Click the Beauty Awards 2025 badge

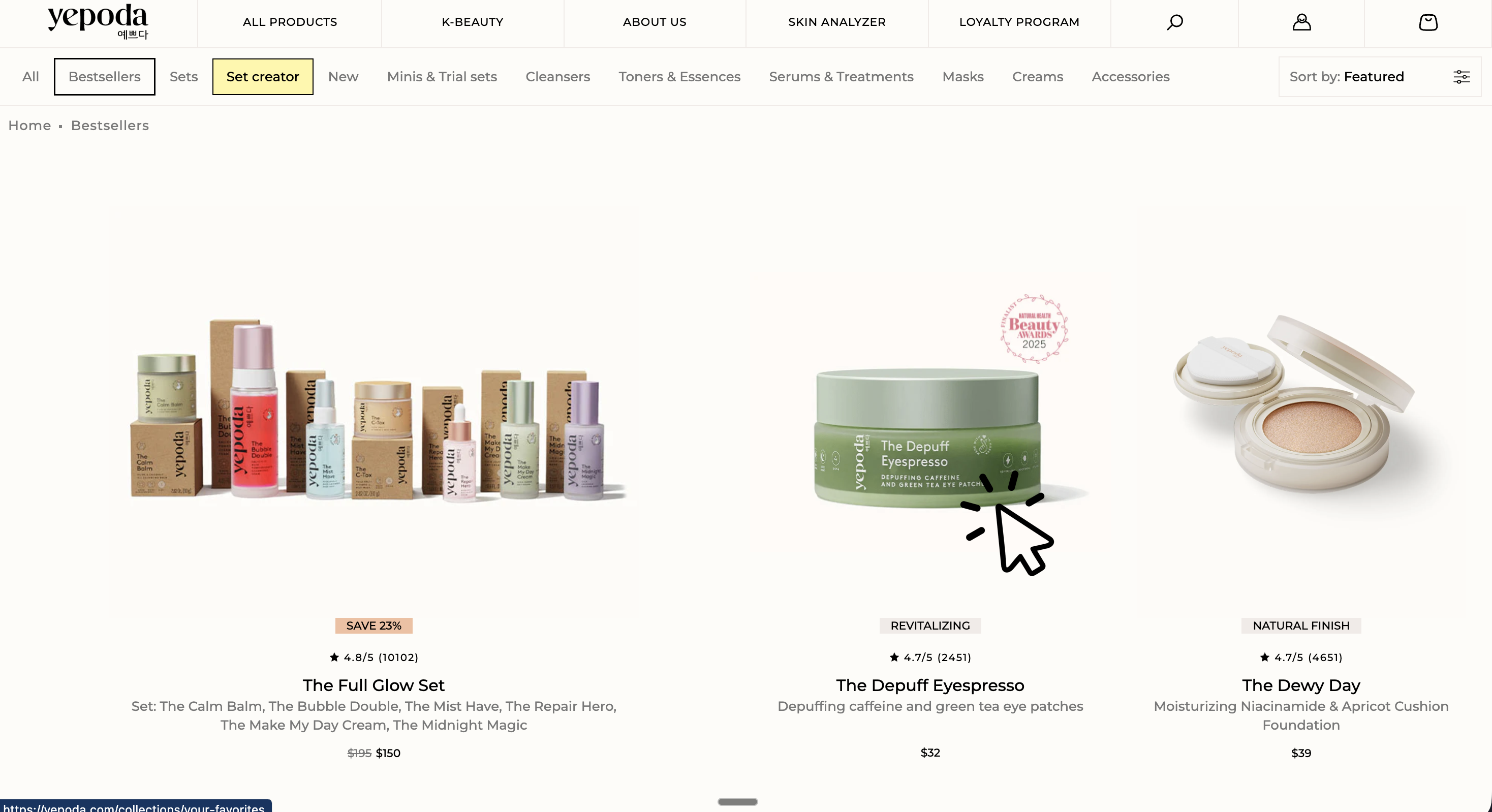(x=1034, y=328)
